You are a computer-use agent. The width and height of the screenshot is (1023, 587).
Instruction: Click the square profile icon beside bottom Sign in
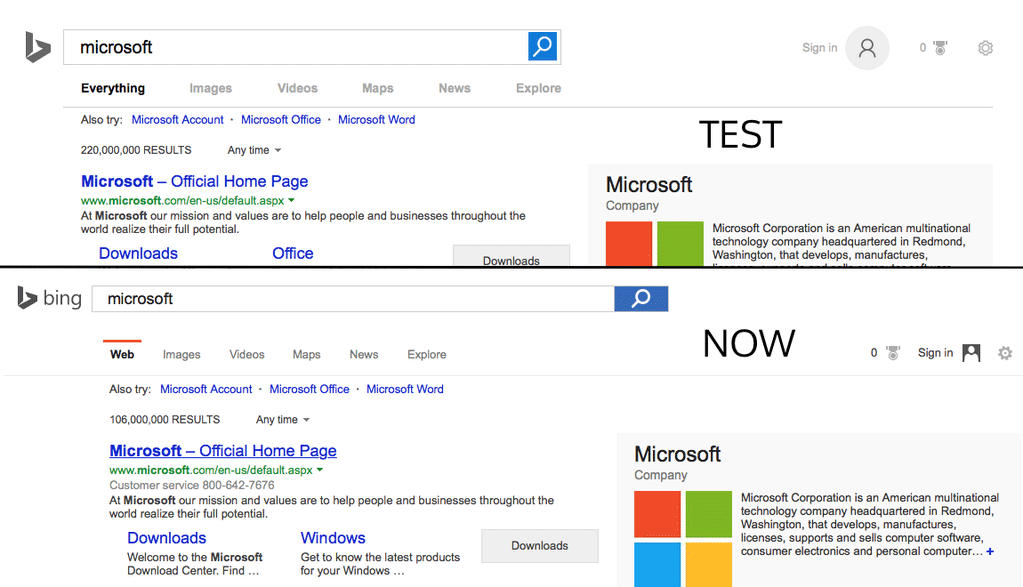coord(971,353)
